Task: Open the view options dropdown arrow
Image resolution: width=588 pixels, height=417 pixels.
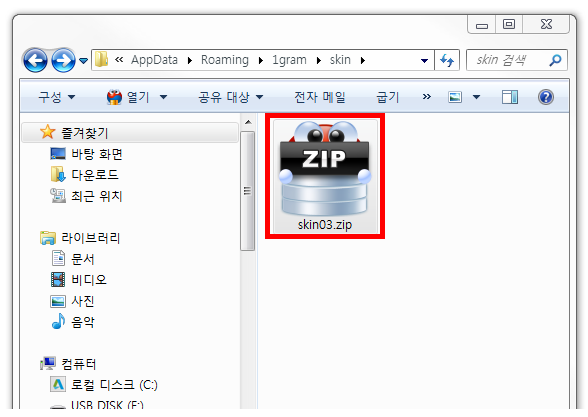Action: (x=476, y=97)
